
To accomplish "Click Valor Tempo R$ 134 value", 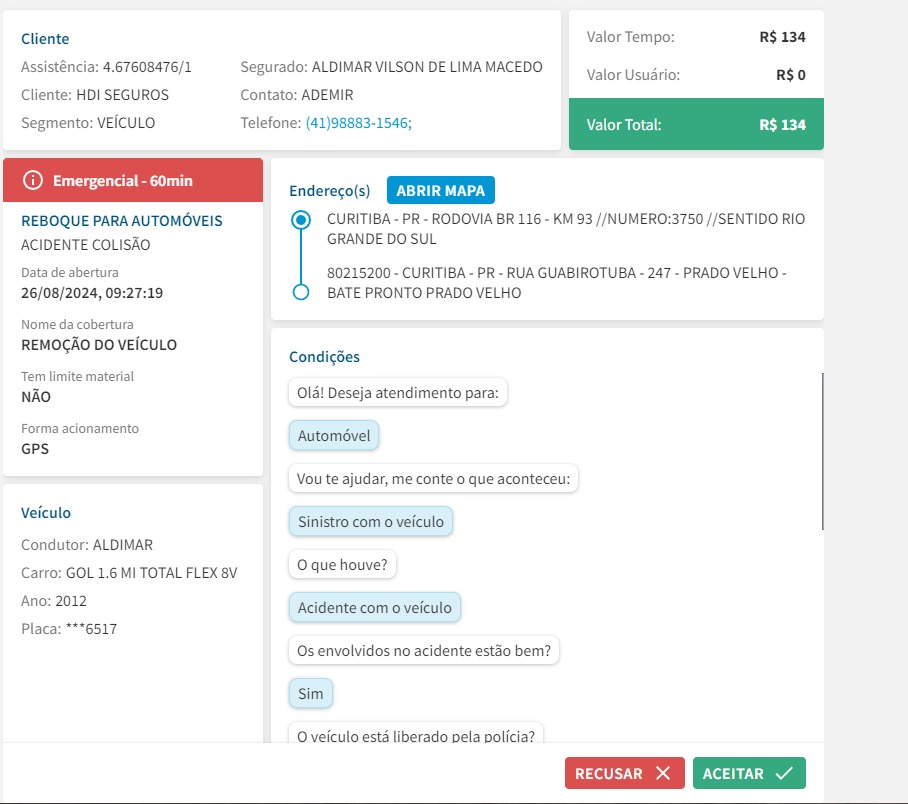I will pos(782,37).
